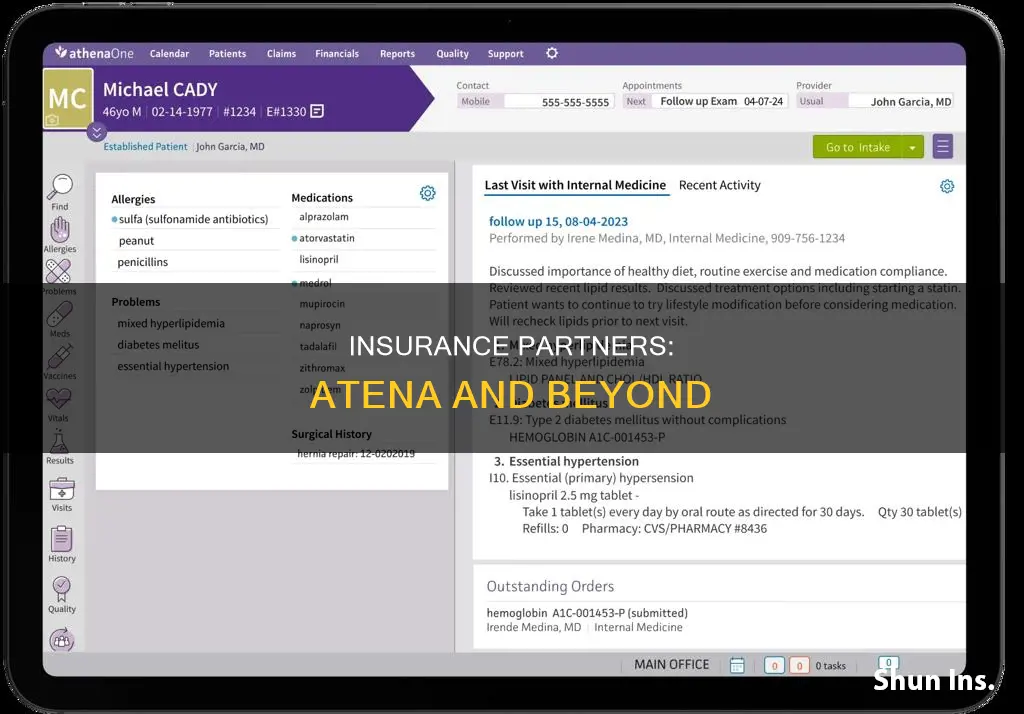Select the mixed hyperlipidemia problem
1024x714 pixels.
click(x=171, y=323)
